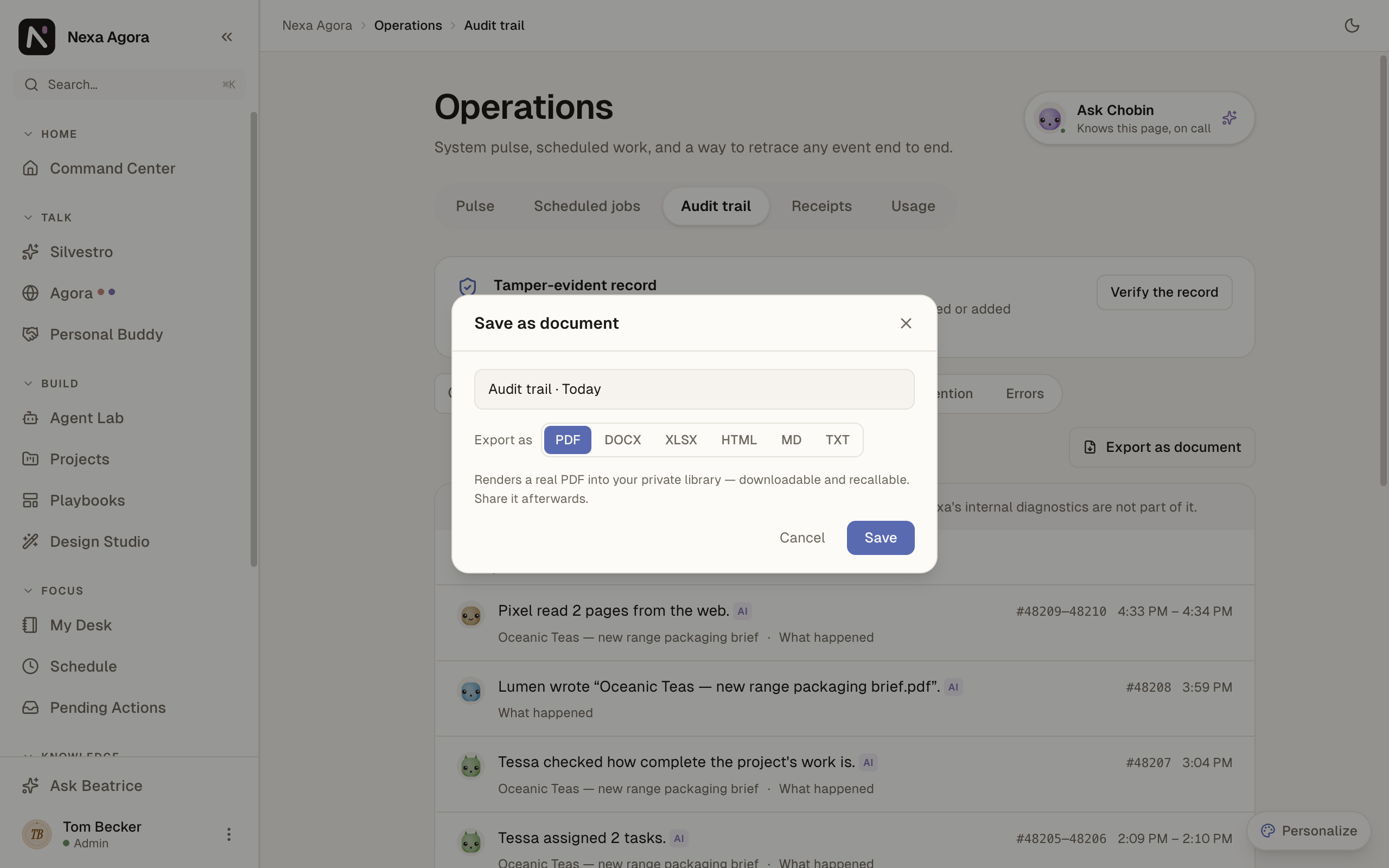The image size is (1389, 868).
Task: Switch to the Usage tab
Action: coord(913,206)
